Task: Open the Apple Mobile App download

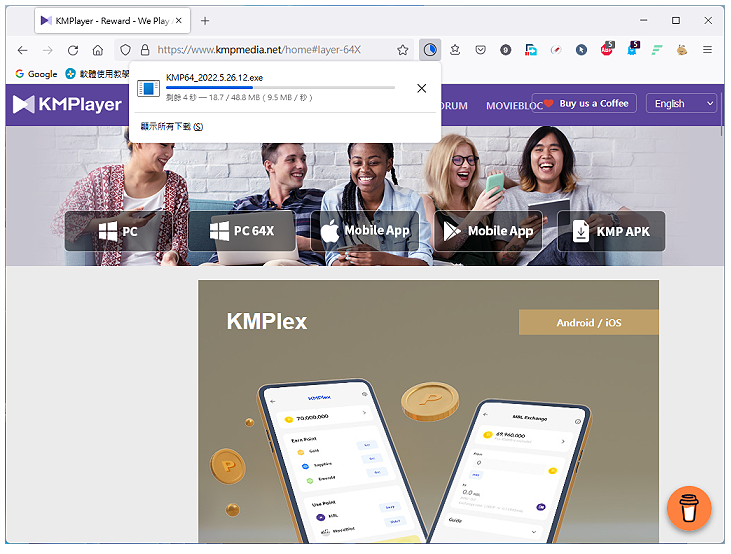Action: (x=365, y=231)
